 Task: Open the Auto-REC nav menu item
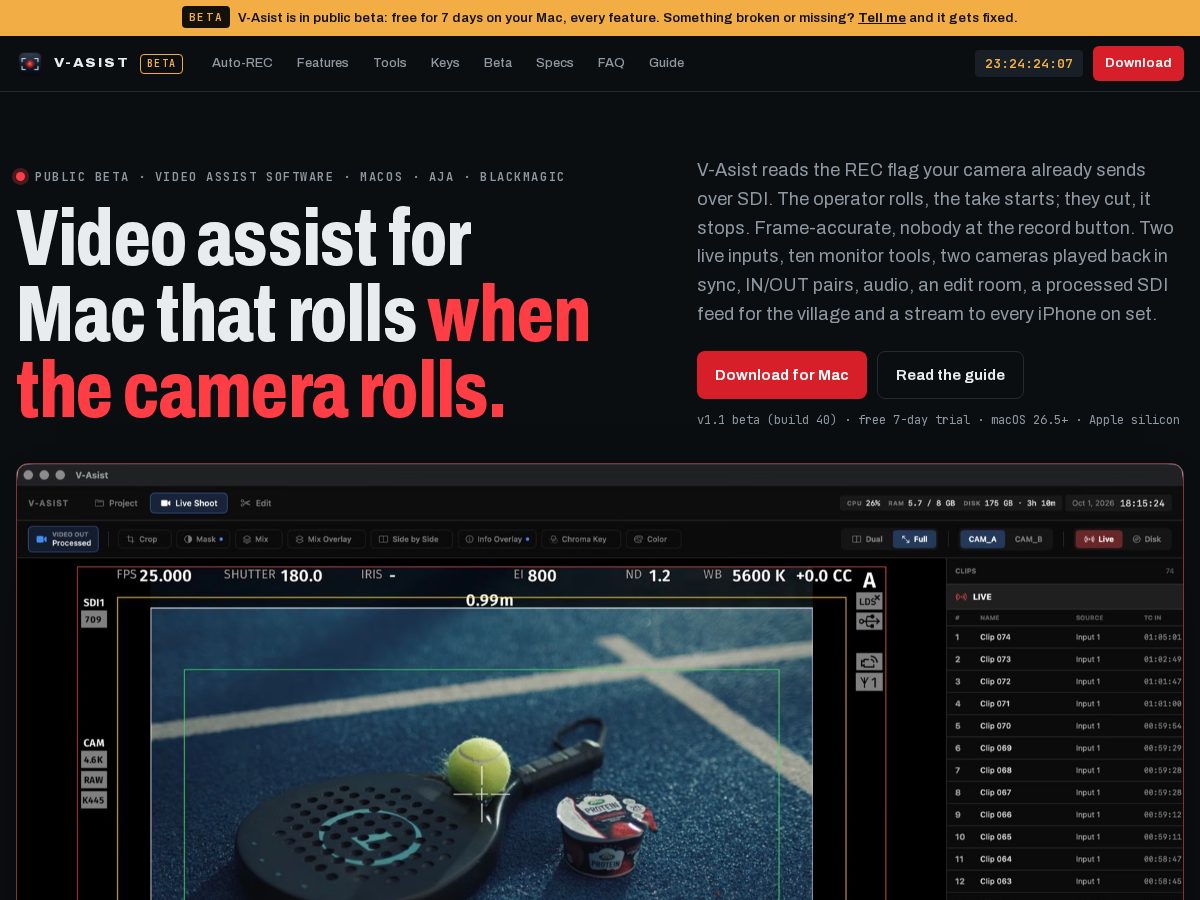point(242,63)
